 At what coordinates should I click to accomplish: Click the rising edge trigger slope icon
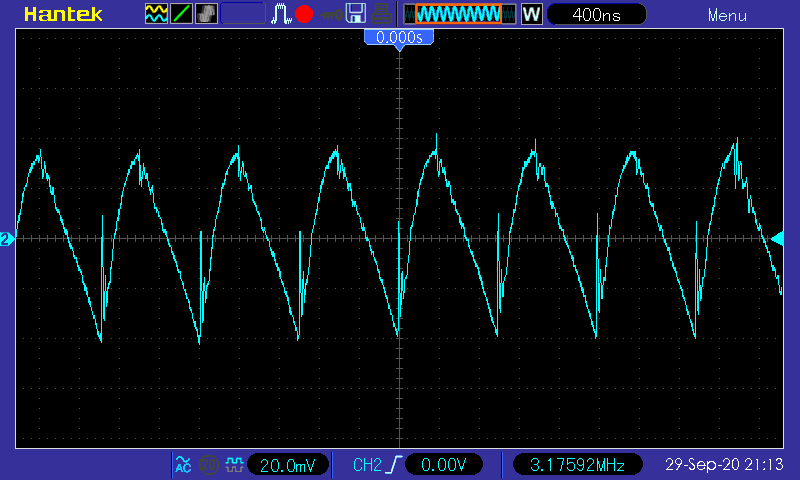coord(394,465)
